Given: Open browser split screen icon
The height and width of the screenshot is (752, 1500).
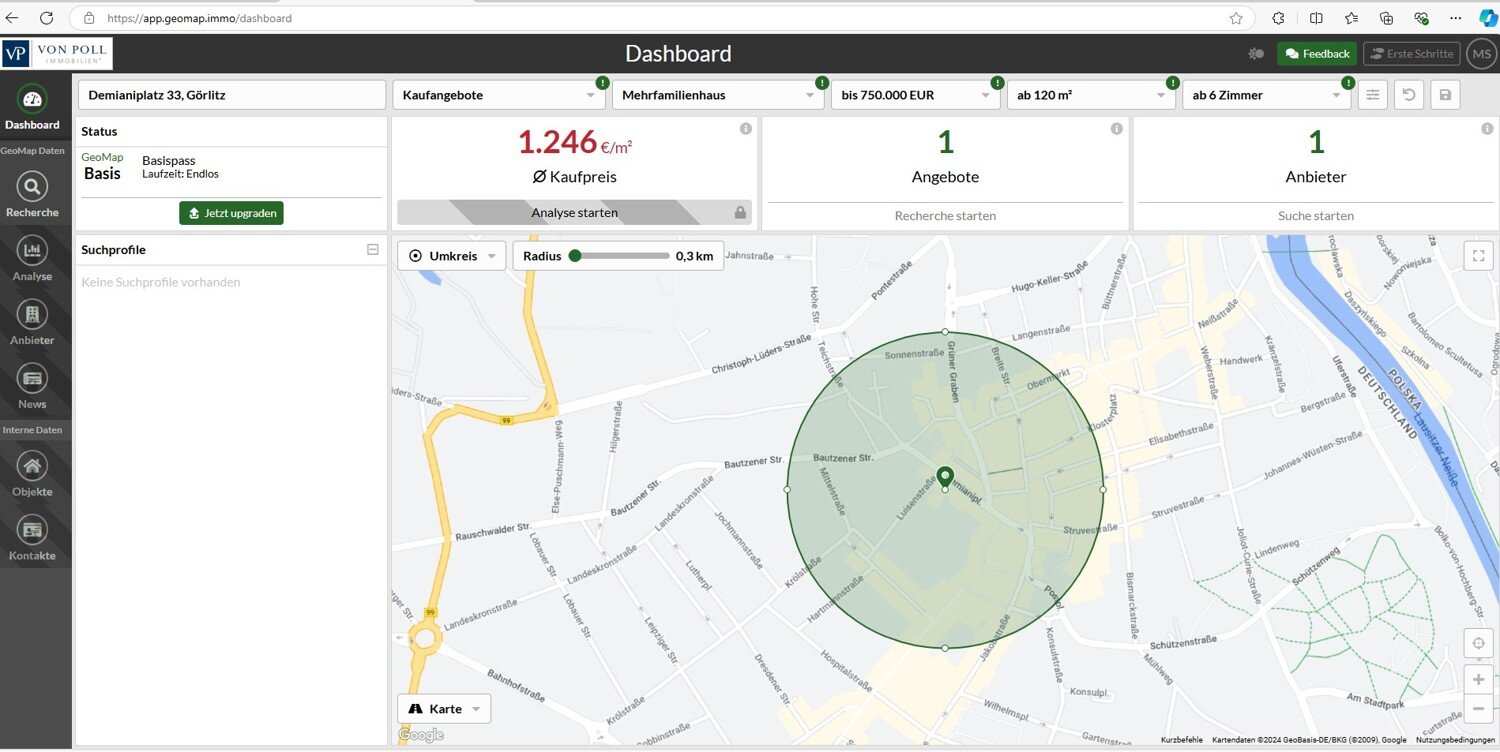Looking at the screenshot, I should pyautogui.click(x=1316, y=18).
